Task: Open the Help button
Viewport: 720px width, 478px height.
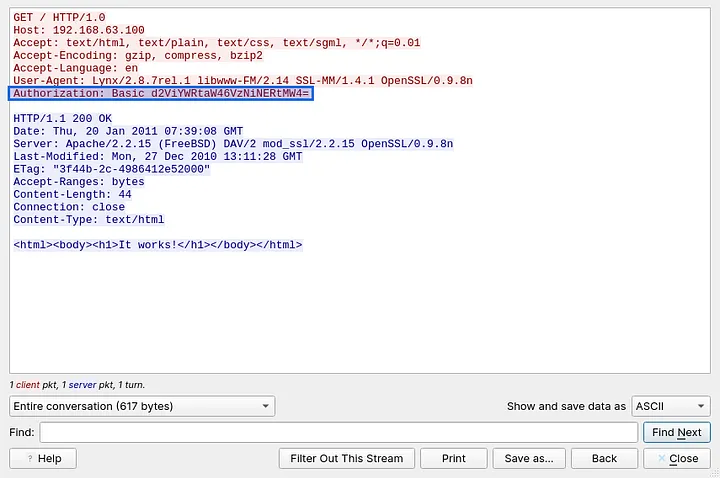Action: tap(43, 459)
